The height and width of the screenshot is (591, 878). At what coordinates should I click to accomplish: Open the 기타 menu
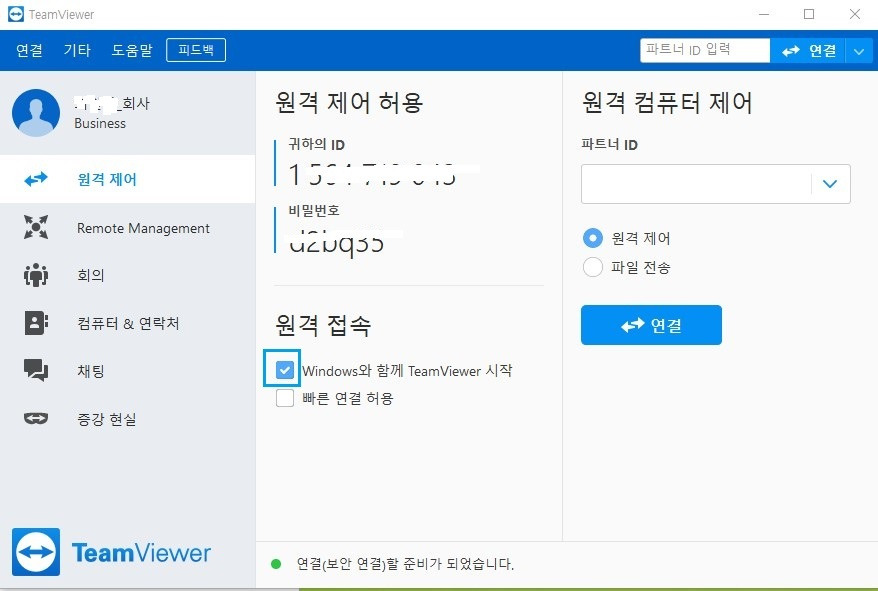pos(77,50)
